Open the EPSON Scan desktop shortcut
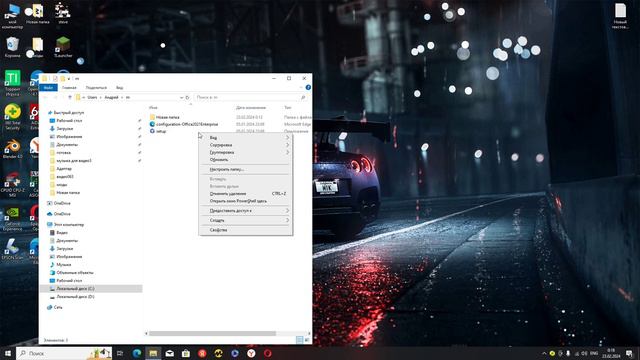This screenshot has width=640, height=360. coord(12,249)
